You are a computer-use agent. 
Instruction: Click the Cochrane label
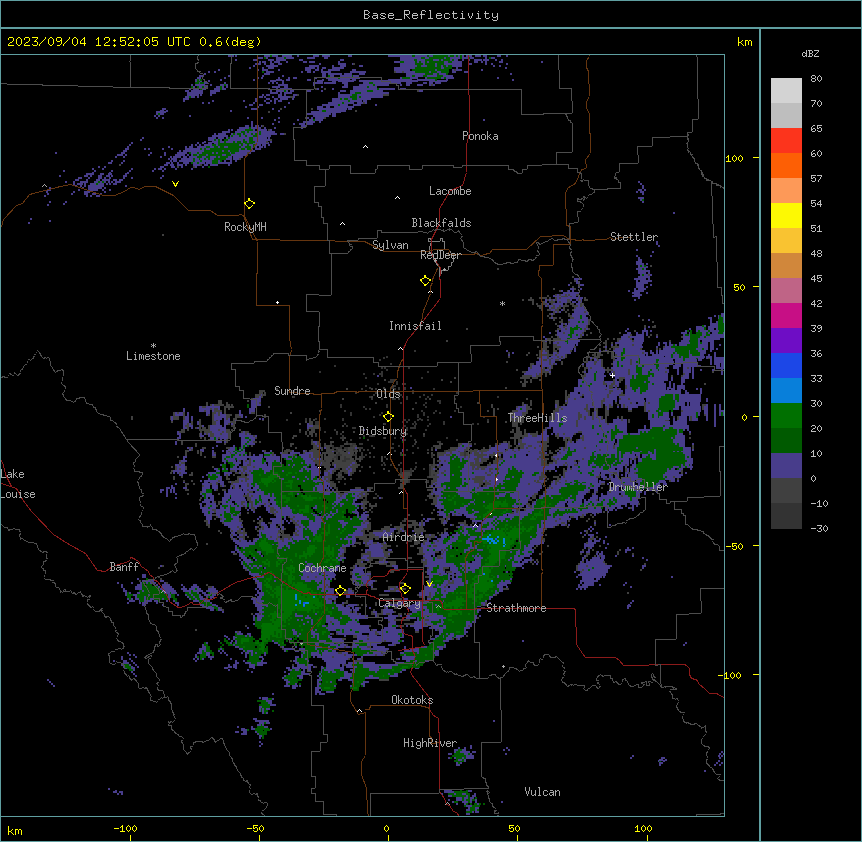[x=322, y=568]
